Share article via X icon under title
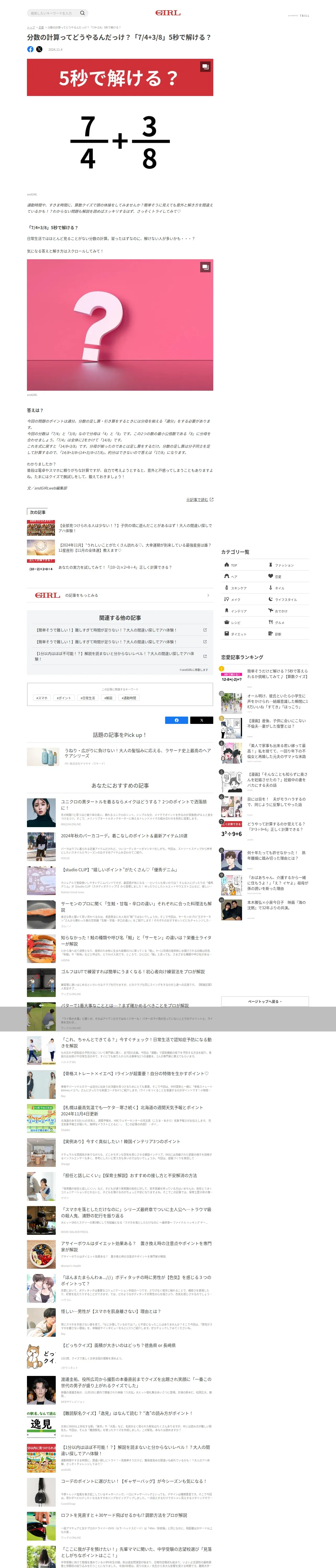This screenshot has height=1568, width=336. [39, 49]
